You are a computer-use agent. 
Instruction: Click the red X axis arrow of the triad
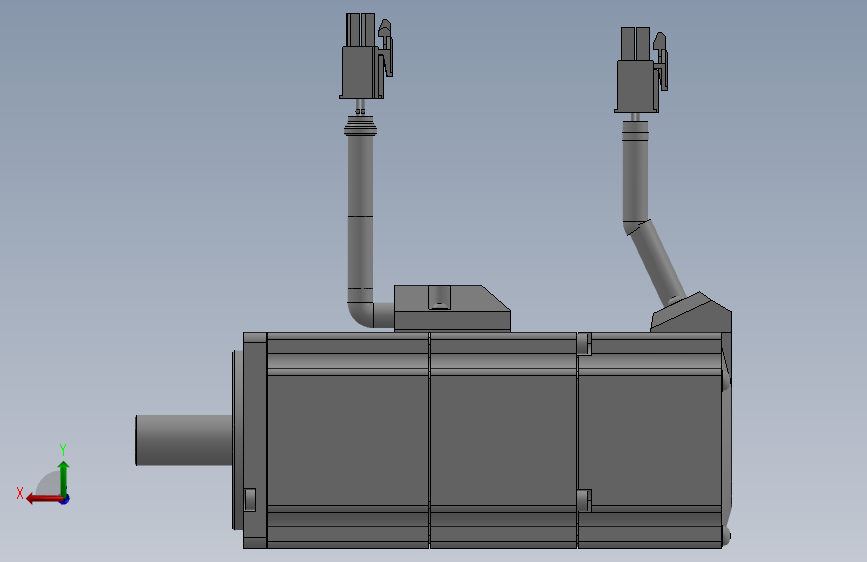click(43, 499)
